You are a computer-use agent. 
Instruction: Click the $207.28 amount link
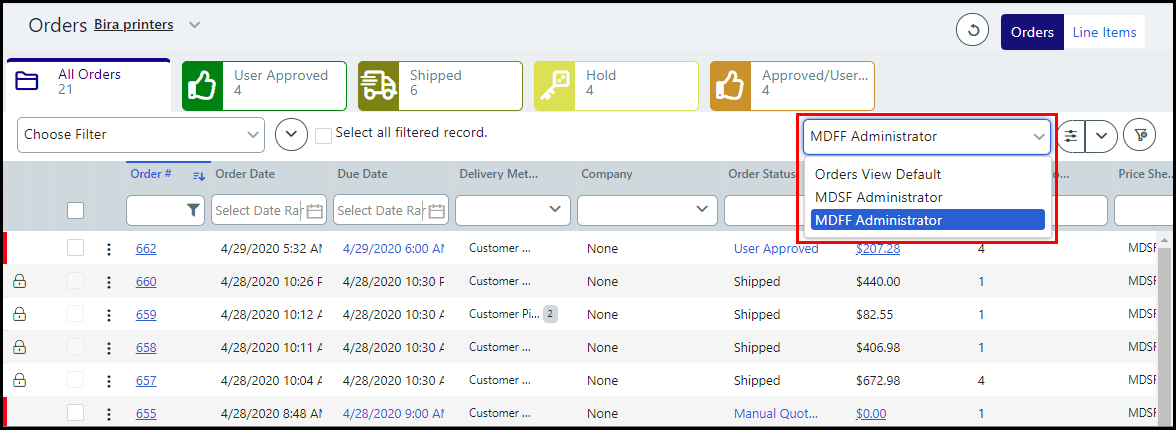(x=877, y=249)
